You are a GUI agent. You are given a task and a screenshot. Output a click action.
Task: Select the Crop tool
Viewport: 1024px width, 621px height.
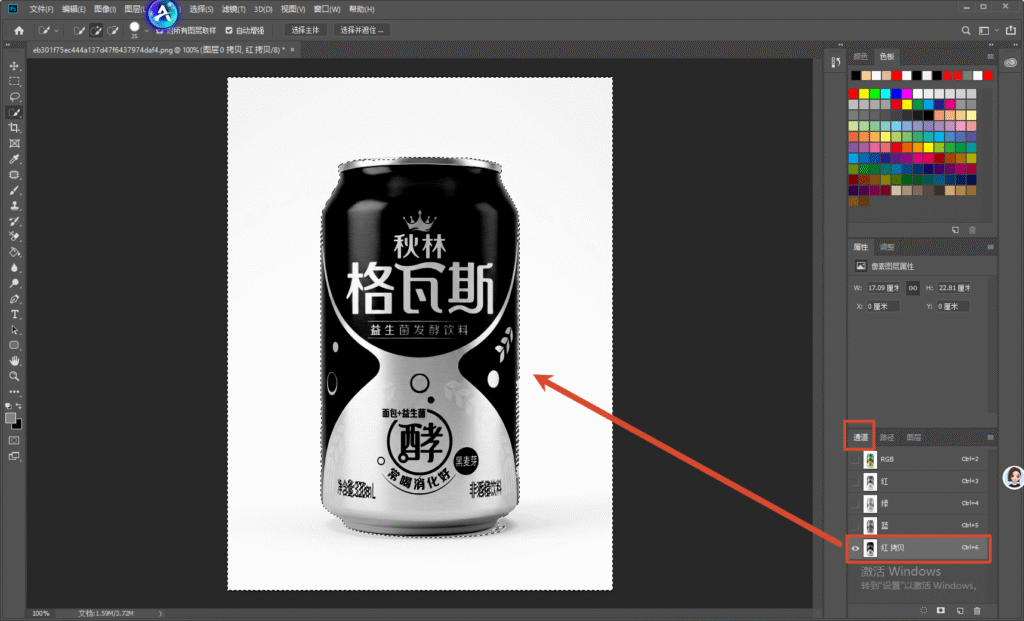(x=14, y=128)
